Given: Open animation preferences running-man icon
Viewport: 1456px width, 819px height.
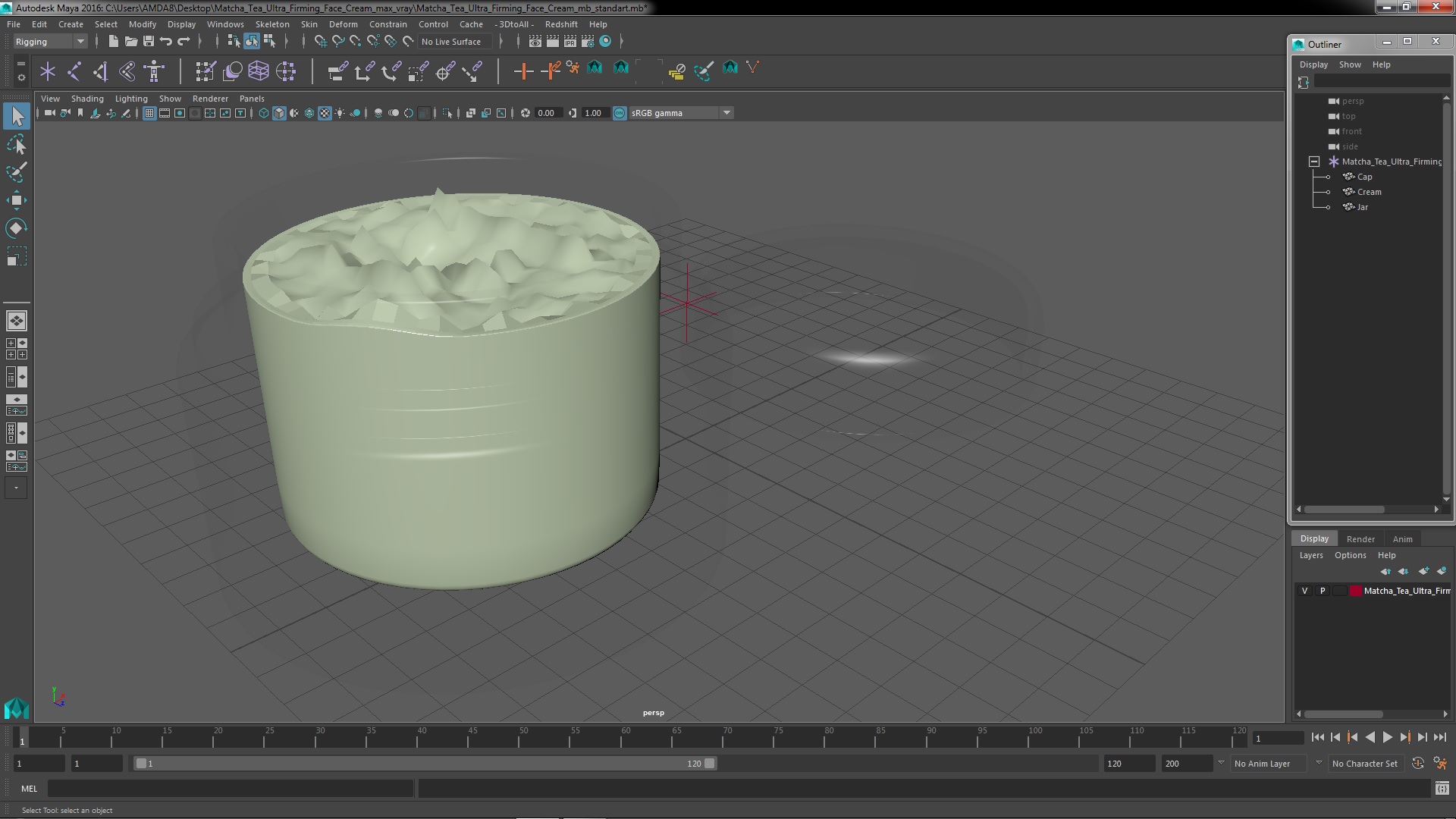Looking at the screenshot, I should (1440, 764).
